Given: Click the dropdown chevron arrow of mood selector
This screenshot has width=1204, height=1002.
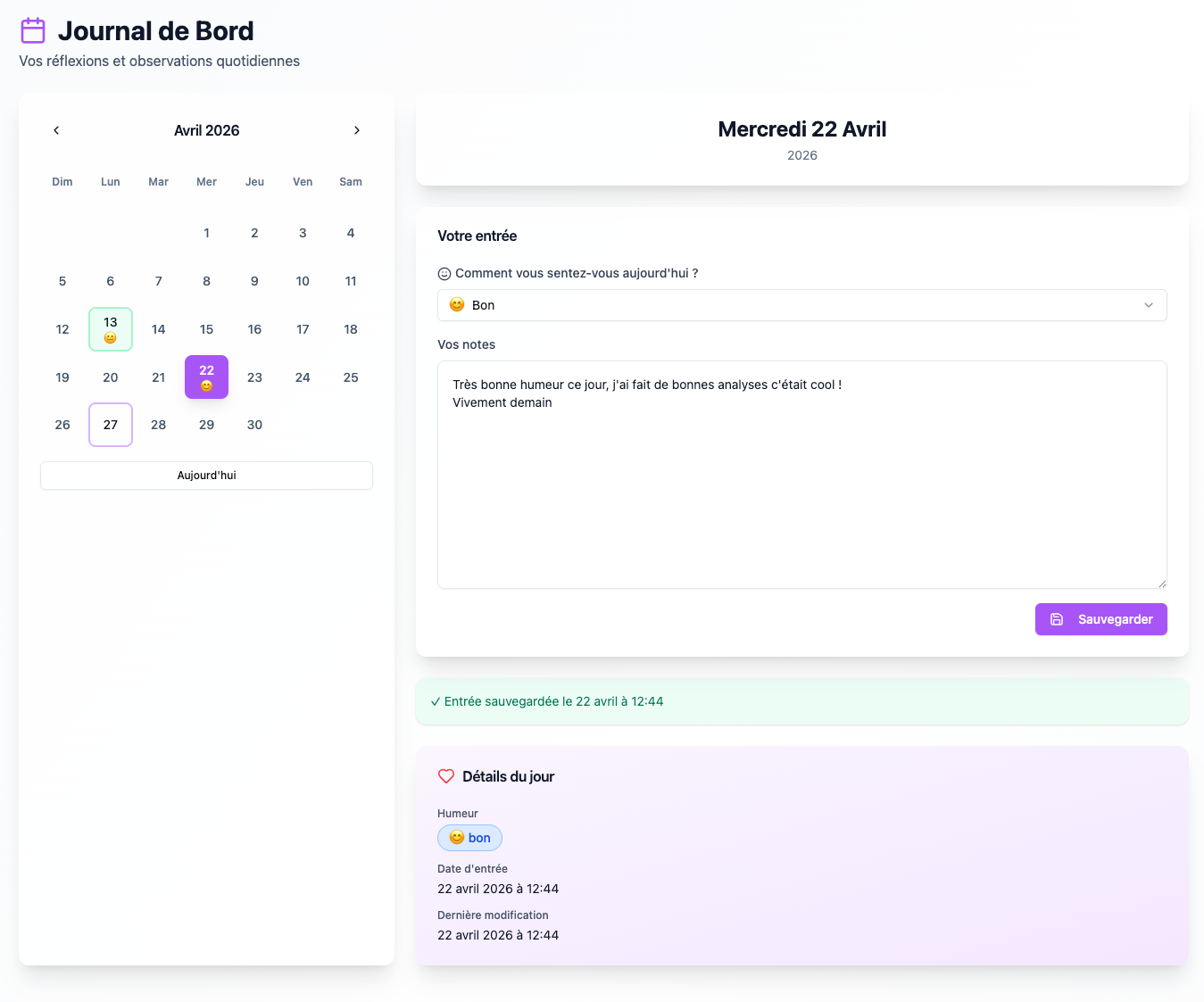Looking at the screenshot, I should pyautogui.click(x=1149, y=305).
